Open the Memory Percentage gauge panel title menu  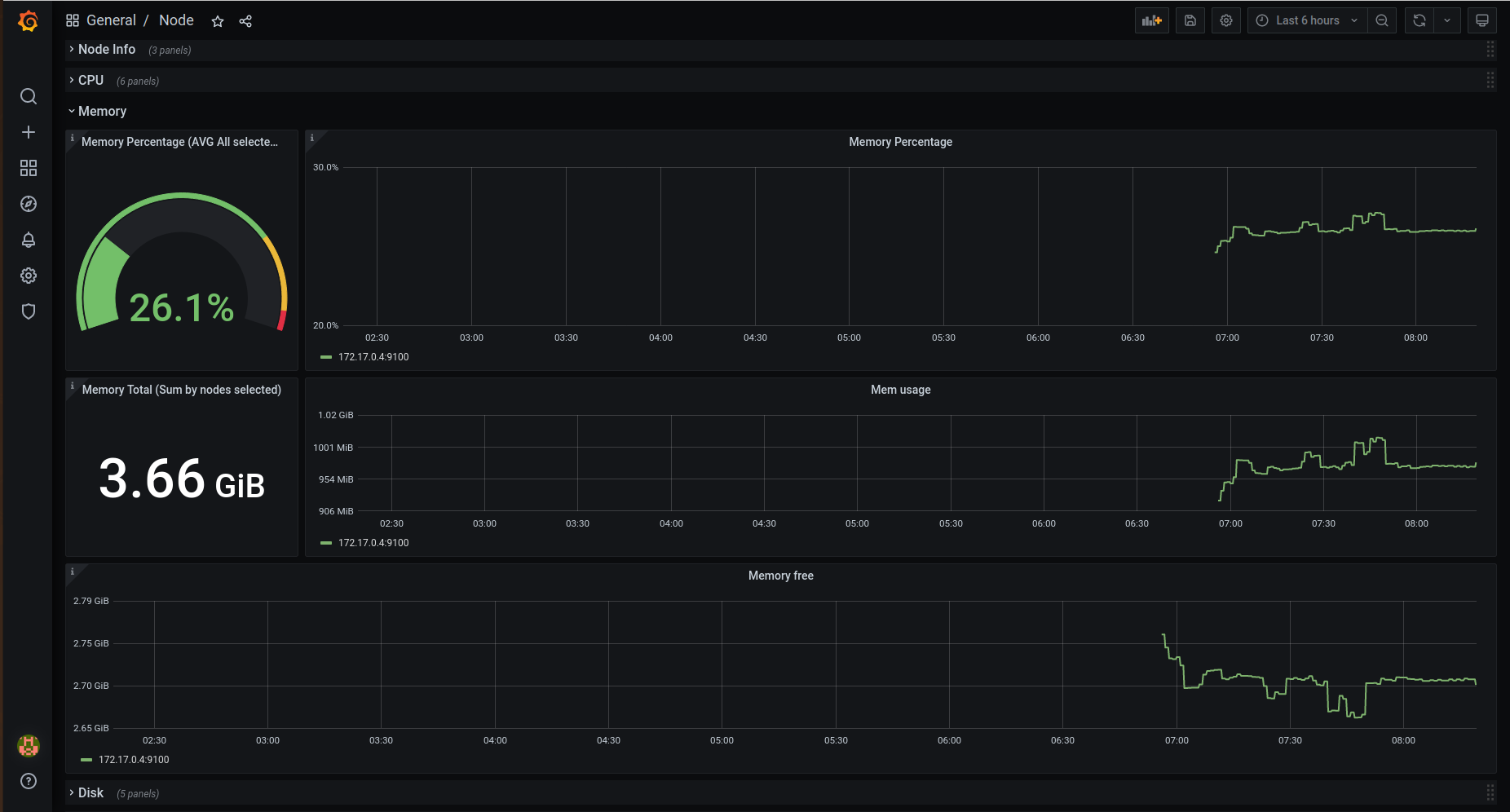click(179, 142)
